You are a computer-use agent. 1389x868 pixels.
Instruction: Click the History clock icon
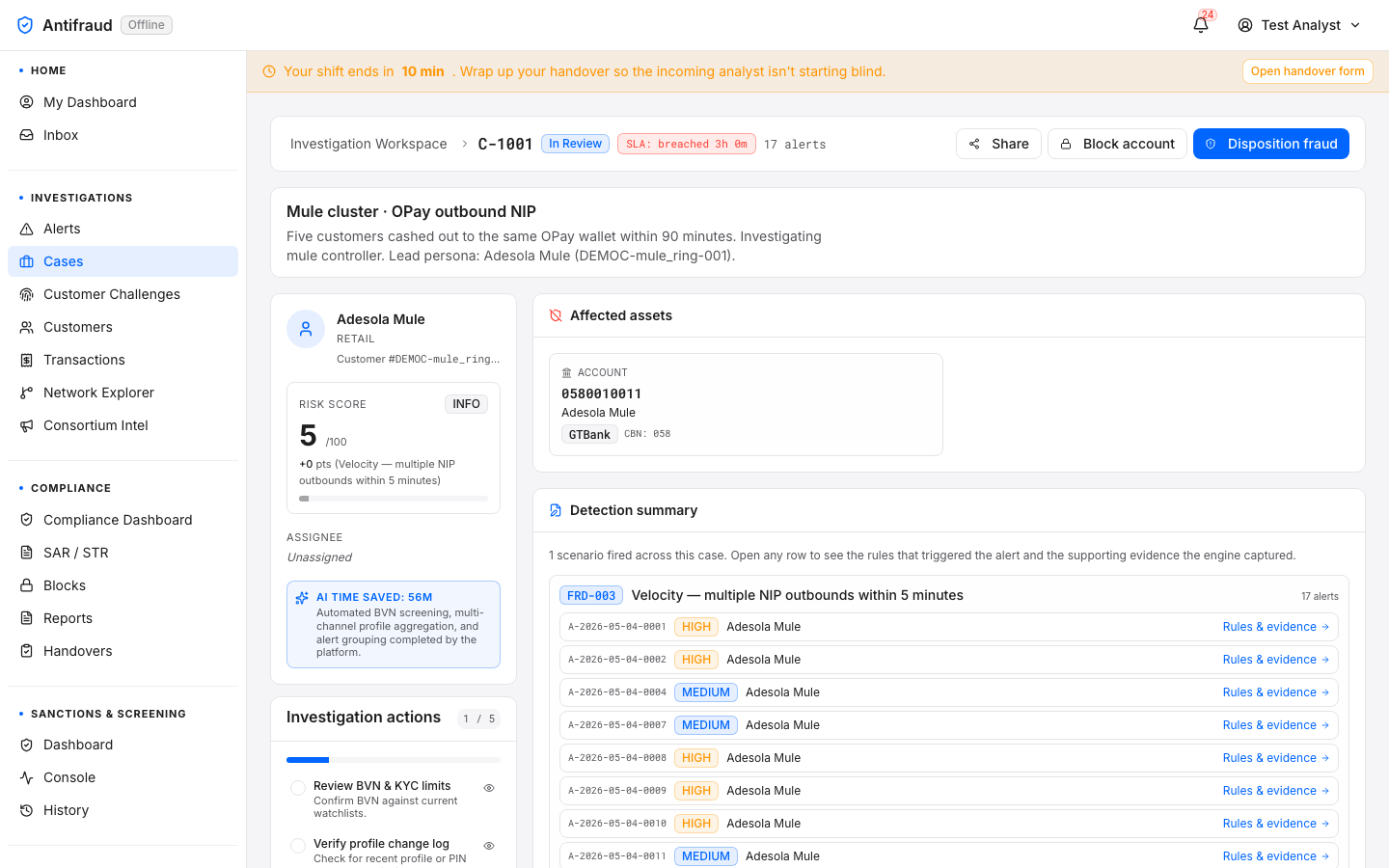click(27, 810)
